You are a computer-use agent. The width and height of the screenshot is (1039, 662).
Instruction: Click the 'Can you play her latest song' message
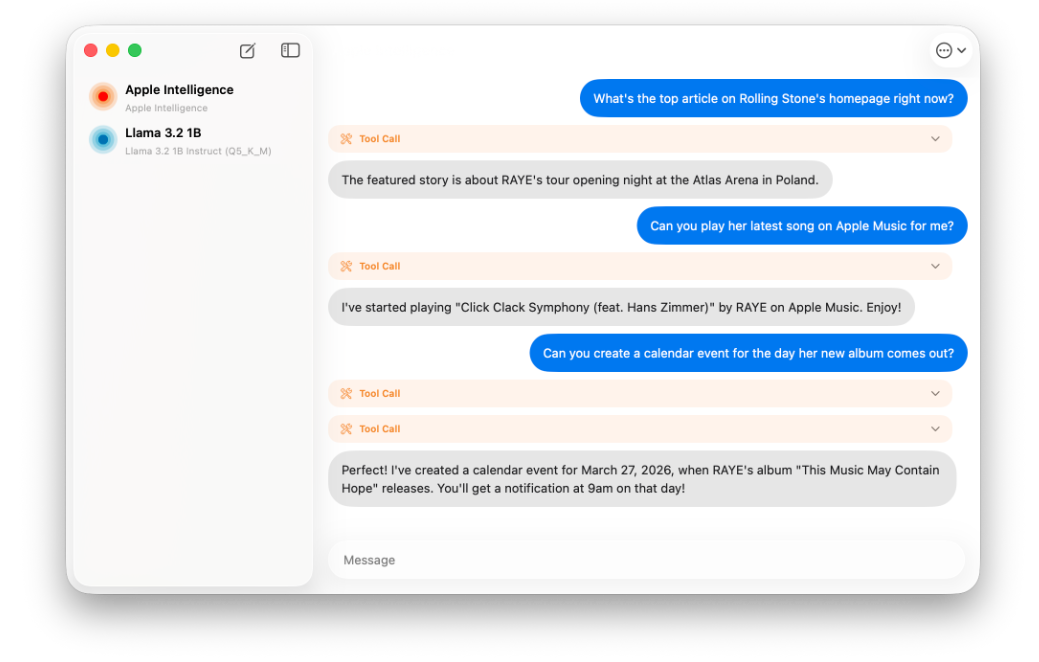(x=802, y=226)
